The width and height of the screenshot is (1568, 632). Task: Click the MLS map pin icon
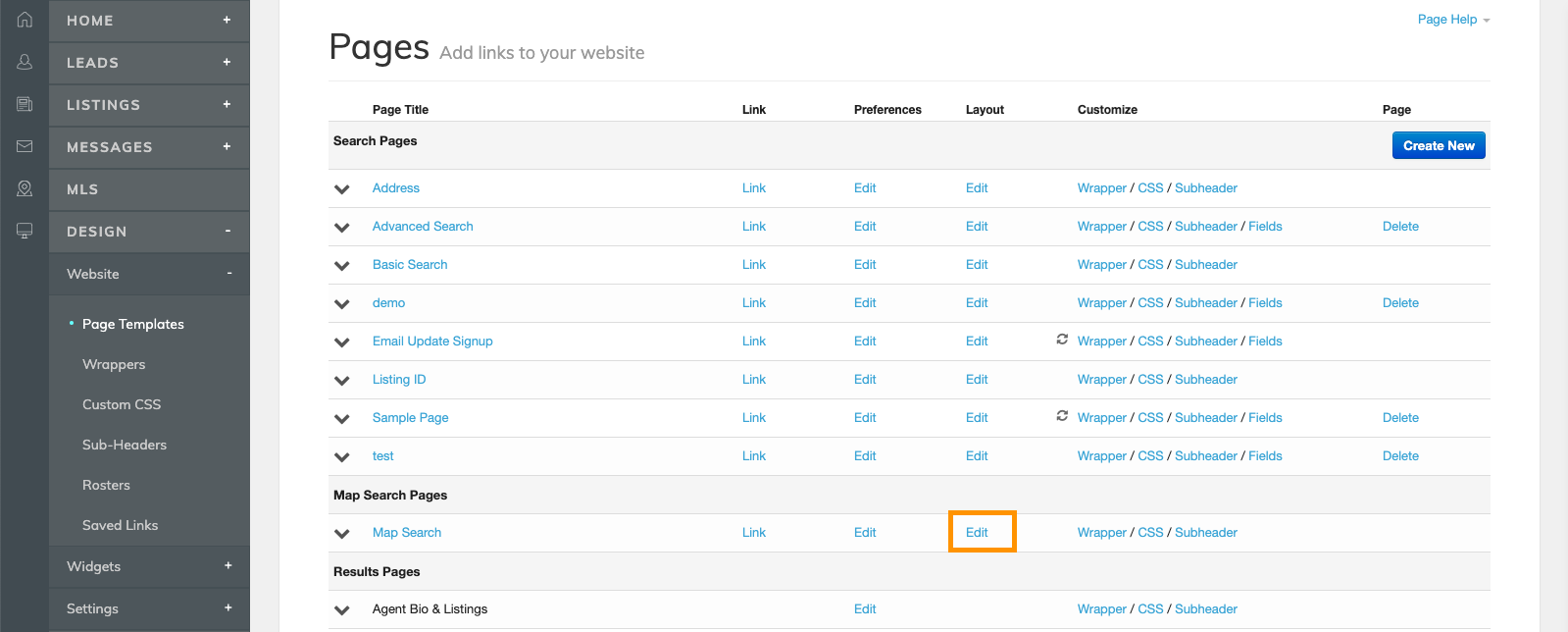(25, 188)
